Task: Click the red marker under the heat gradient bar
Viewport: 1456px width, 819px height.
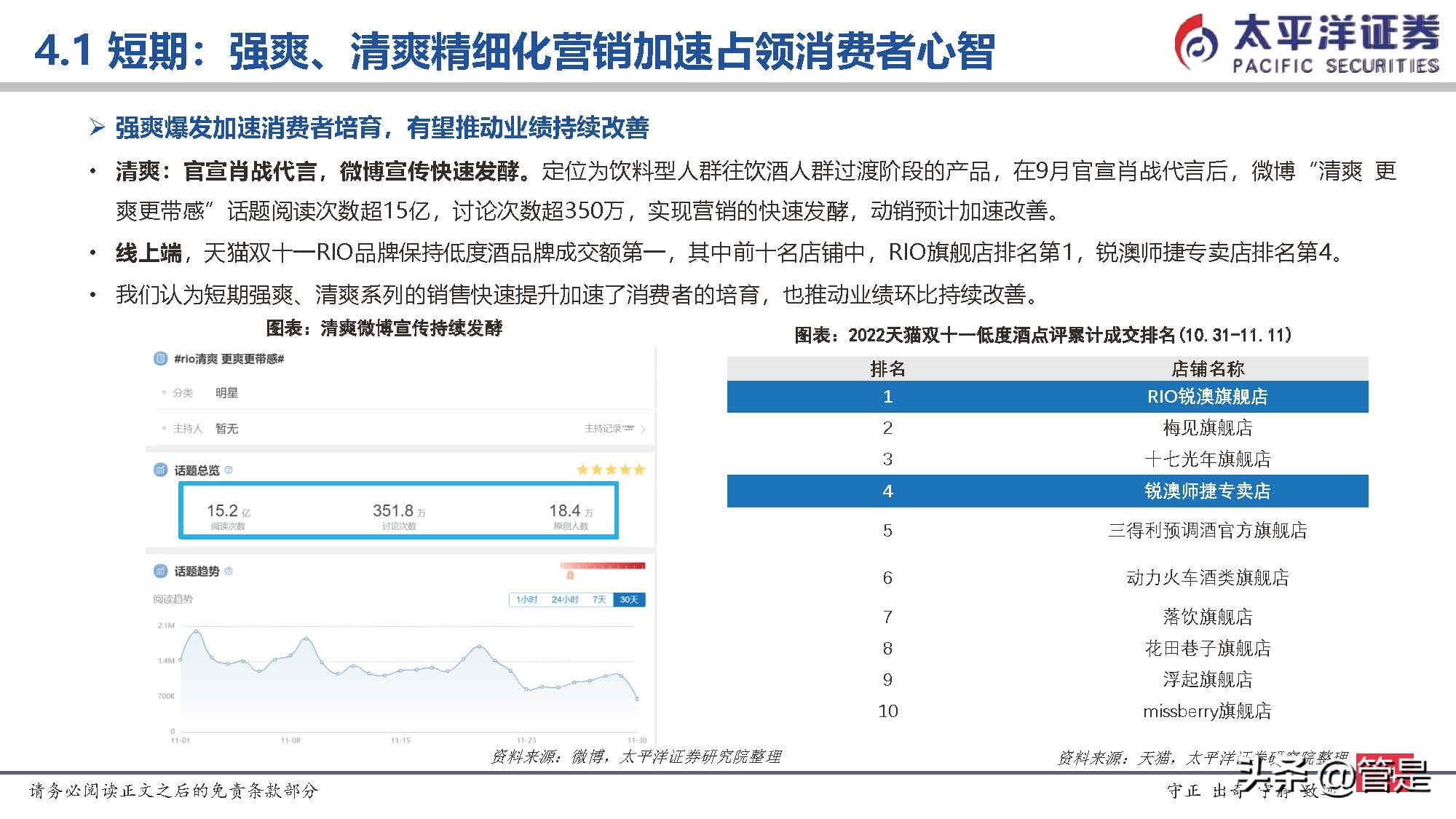Action: tap(571, 574)
